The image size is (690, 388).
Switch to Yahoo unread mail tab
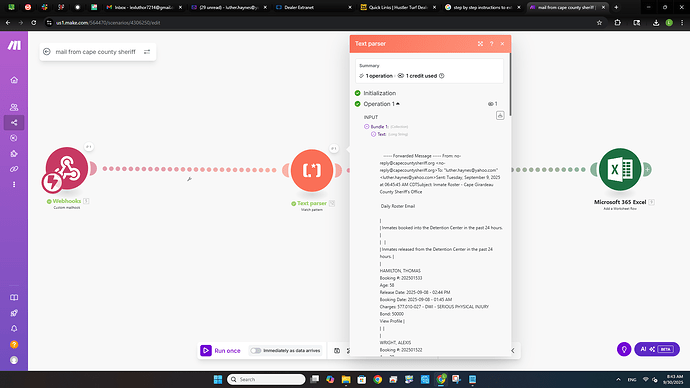click(229, 7)
